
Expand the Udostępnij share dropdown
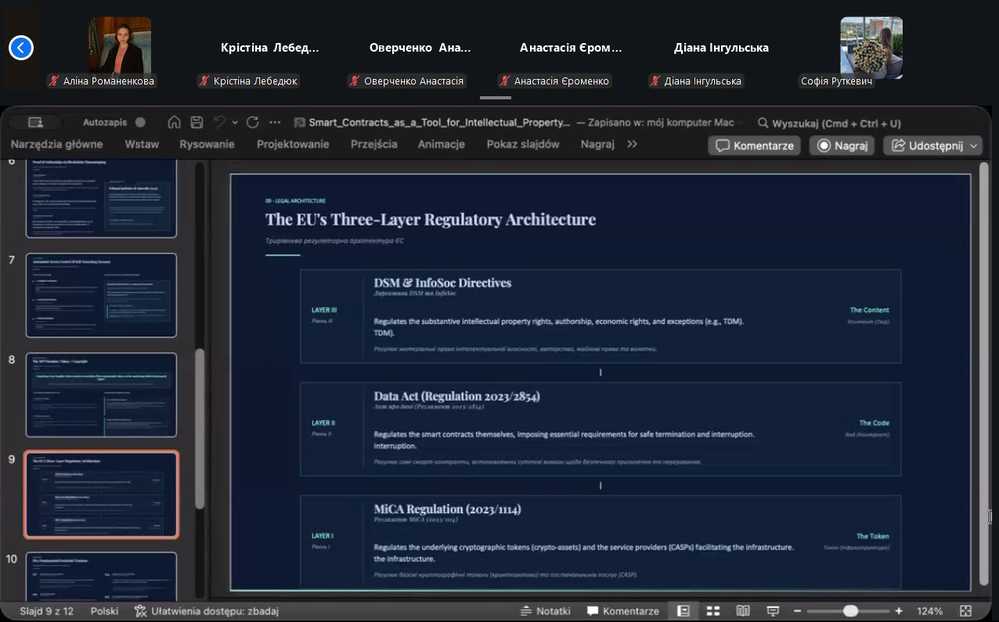(x=973, y=145)
